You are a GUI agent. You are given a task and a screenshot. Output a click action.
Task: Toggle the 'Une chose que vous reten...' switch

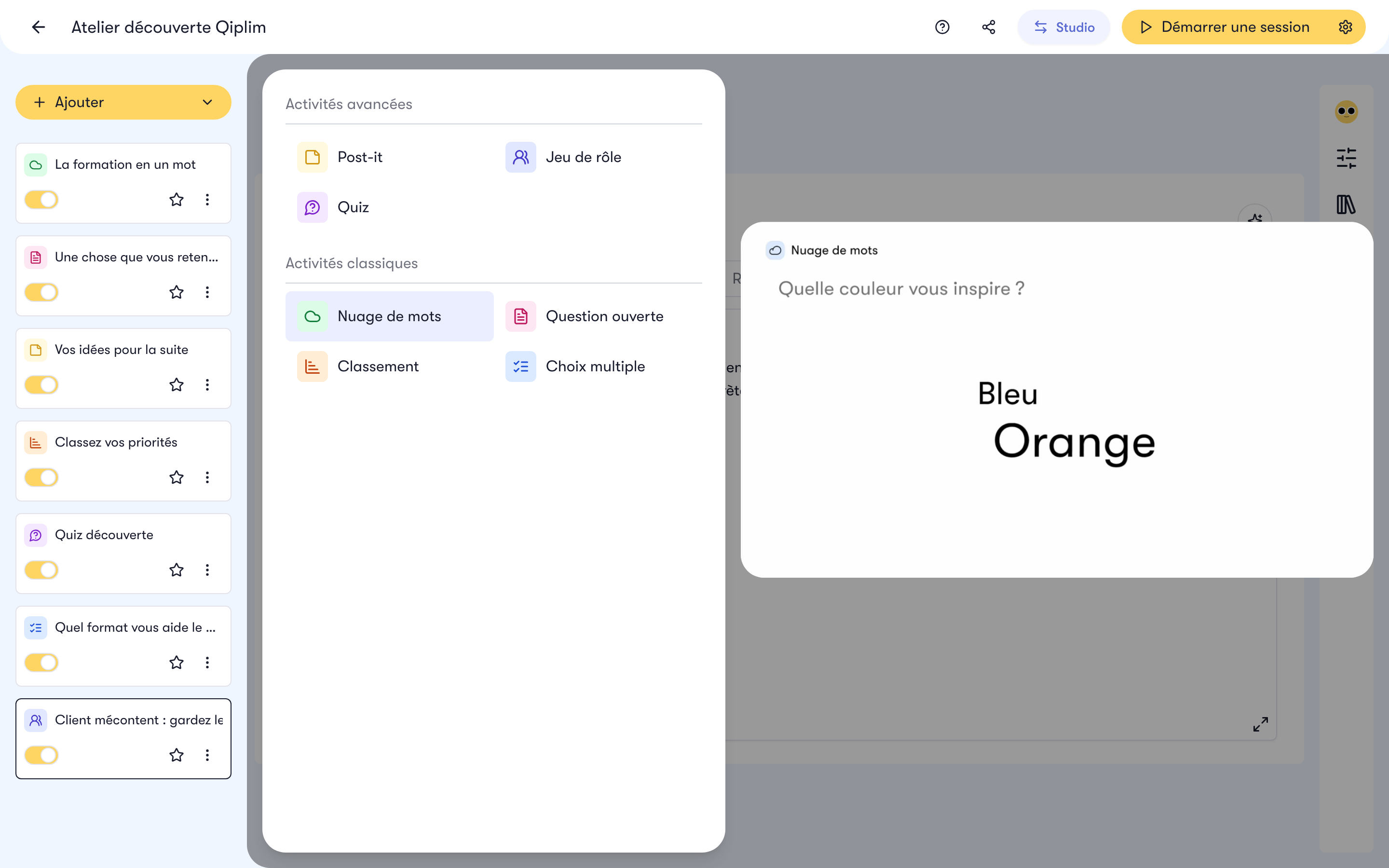pyautogui.click(x=41, y=292)
